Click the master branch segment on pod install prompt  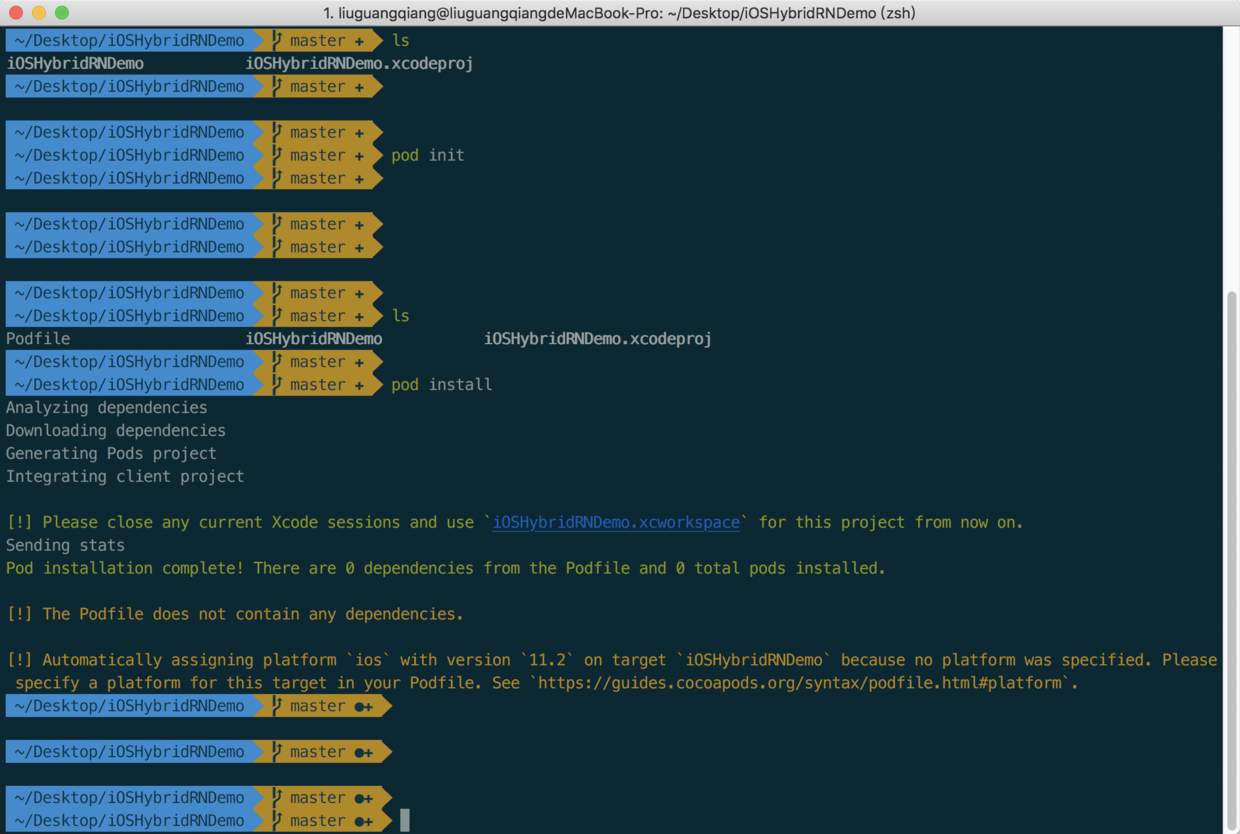317,385
